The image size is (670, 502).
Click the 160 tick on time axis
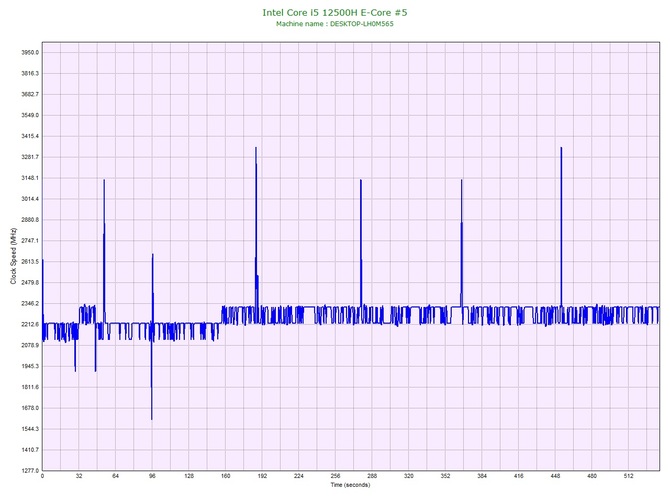(226, 476)
